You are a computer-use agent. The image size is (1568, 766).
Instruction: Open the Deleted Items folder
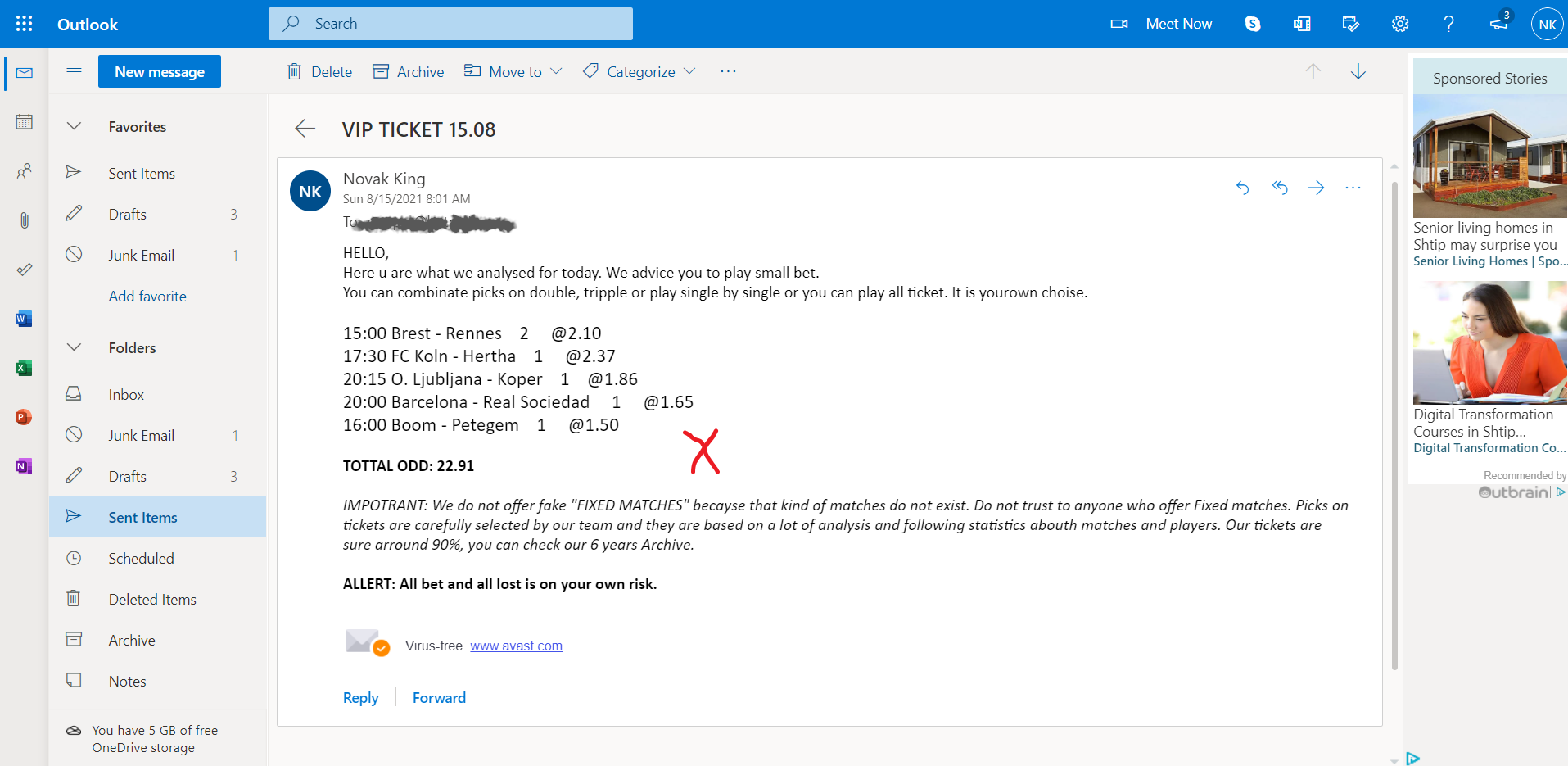tap(157, 599)
